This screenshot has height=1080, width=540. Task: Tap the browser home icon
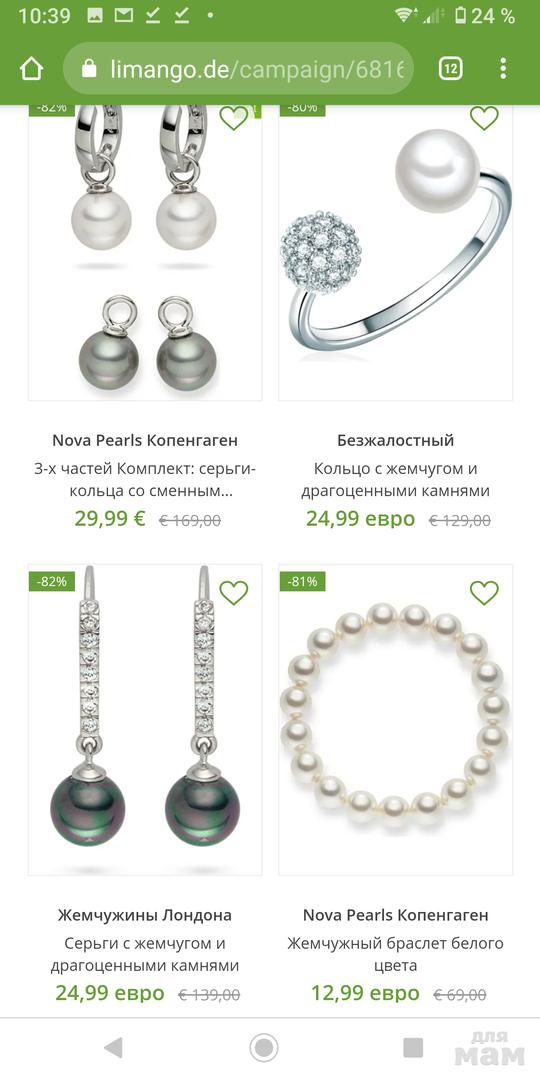32,69
